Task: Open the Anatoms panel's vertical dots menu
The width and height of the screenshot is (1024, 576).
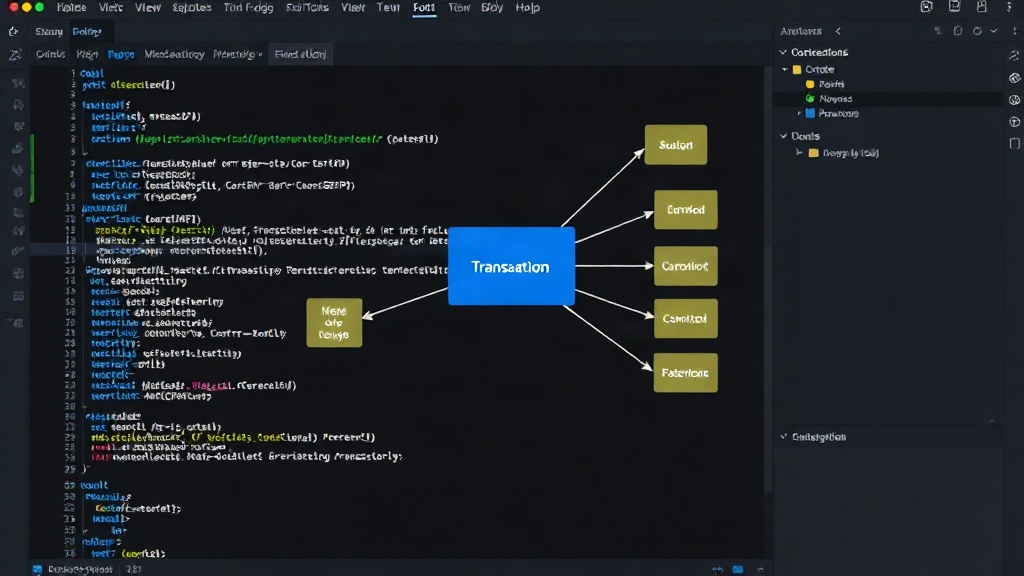Action: tap(1014, 31)
